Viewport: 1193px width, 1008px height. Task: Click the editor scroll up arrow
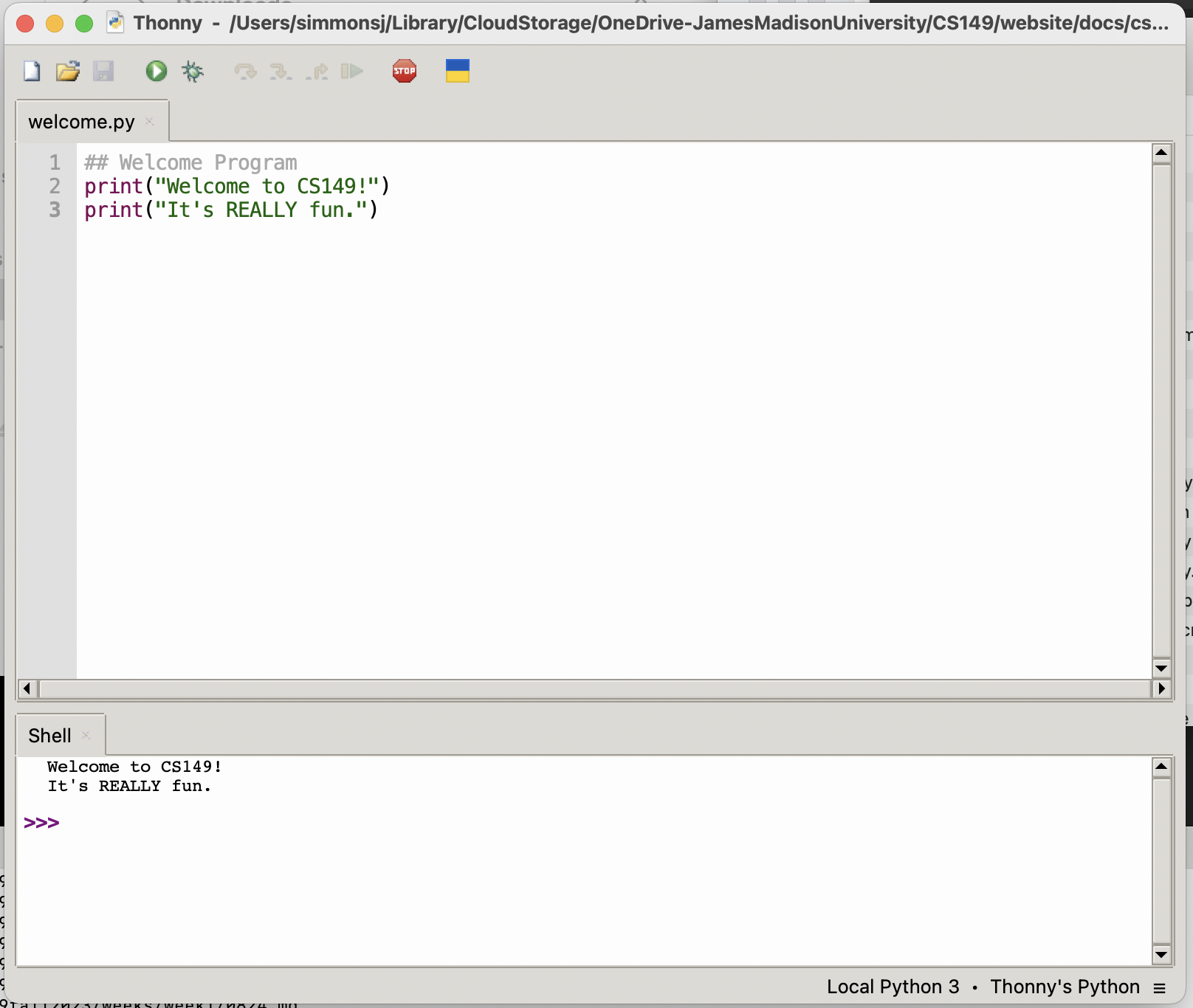coord(1161,153)
